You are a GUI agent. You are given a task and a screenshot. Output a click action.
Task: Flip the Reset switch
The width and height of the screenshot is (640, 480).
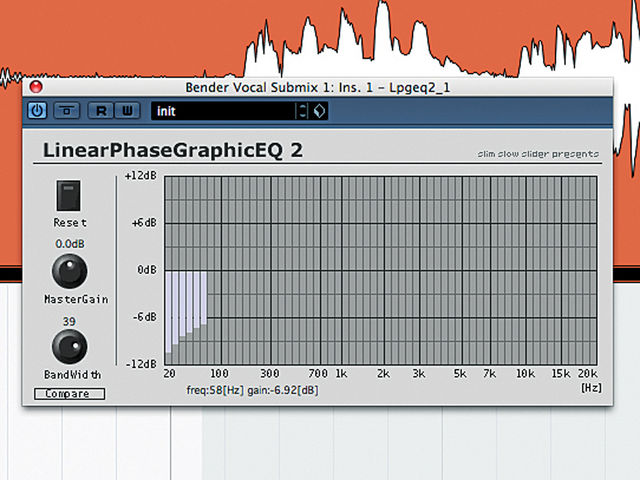click(x=68, y=196)
